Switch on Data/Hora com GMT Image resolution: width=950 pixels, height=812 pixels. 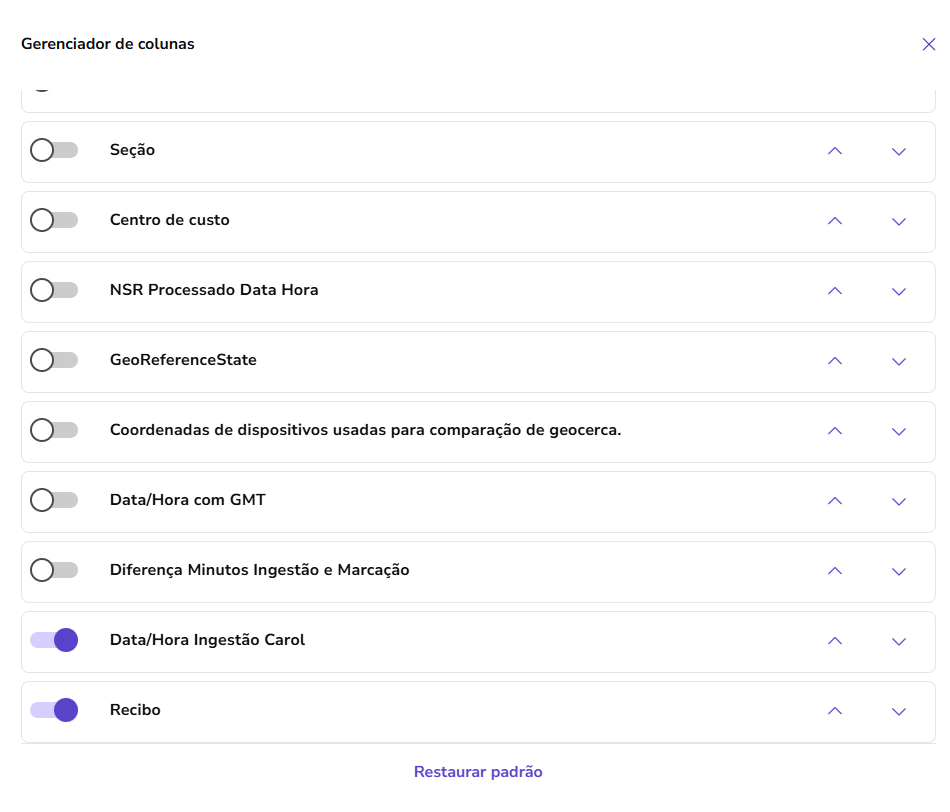click(54, 500)
